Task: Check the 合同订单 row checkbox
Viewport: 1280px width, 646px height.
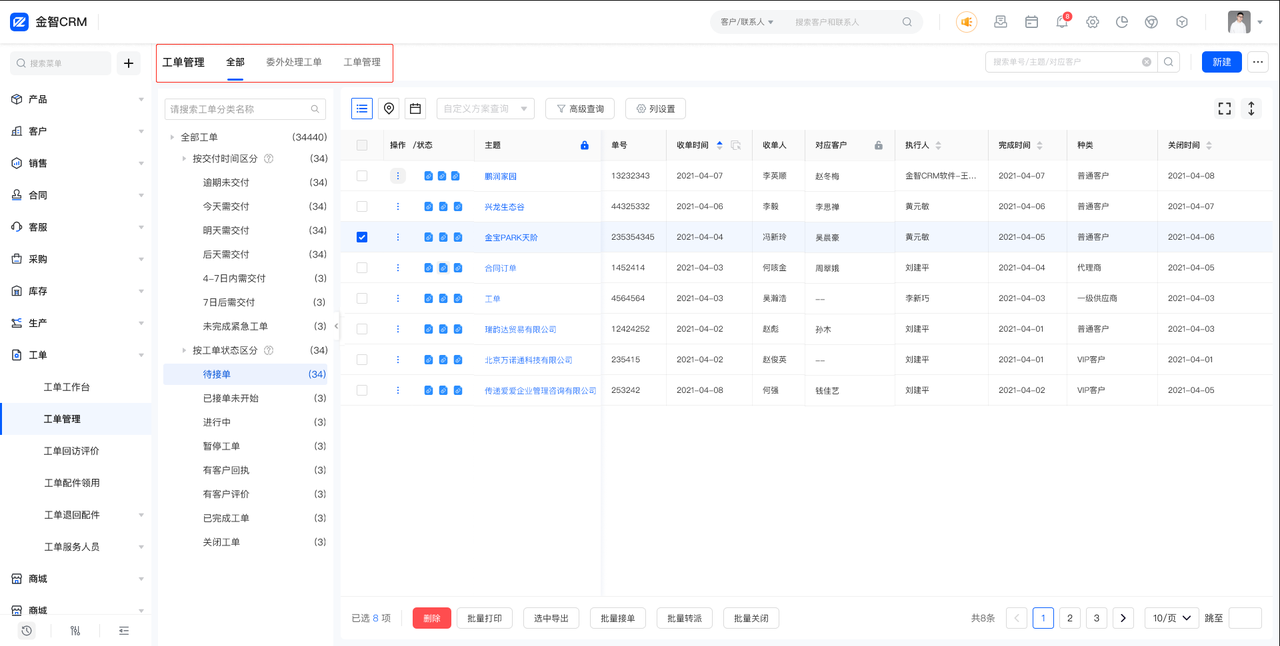Action: (362, 268)
